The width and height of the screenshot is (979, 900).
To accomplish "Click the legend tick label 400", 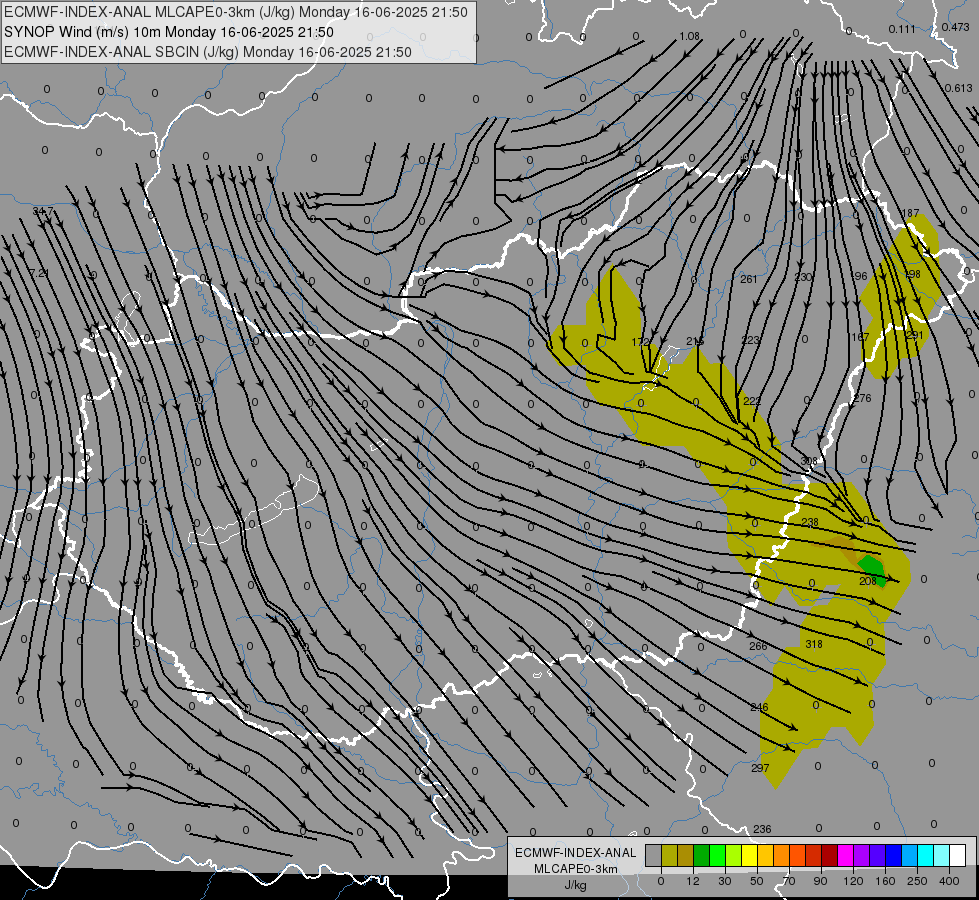I will [949, 881].
